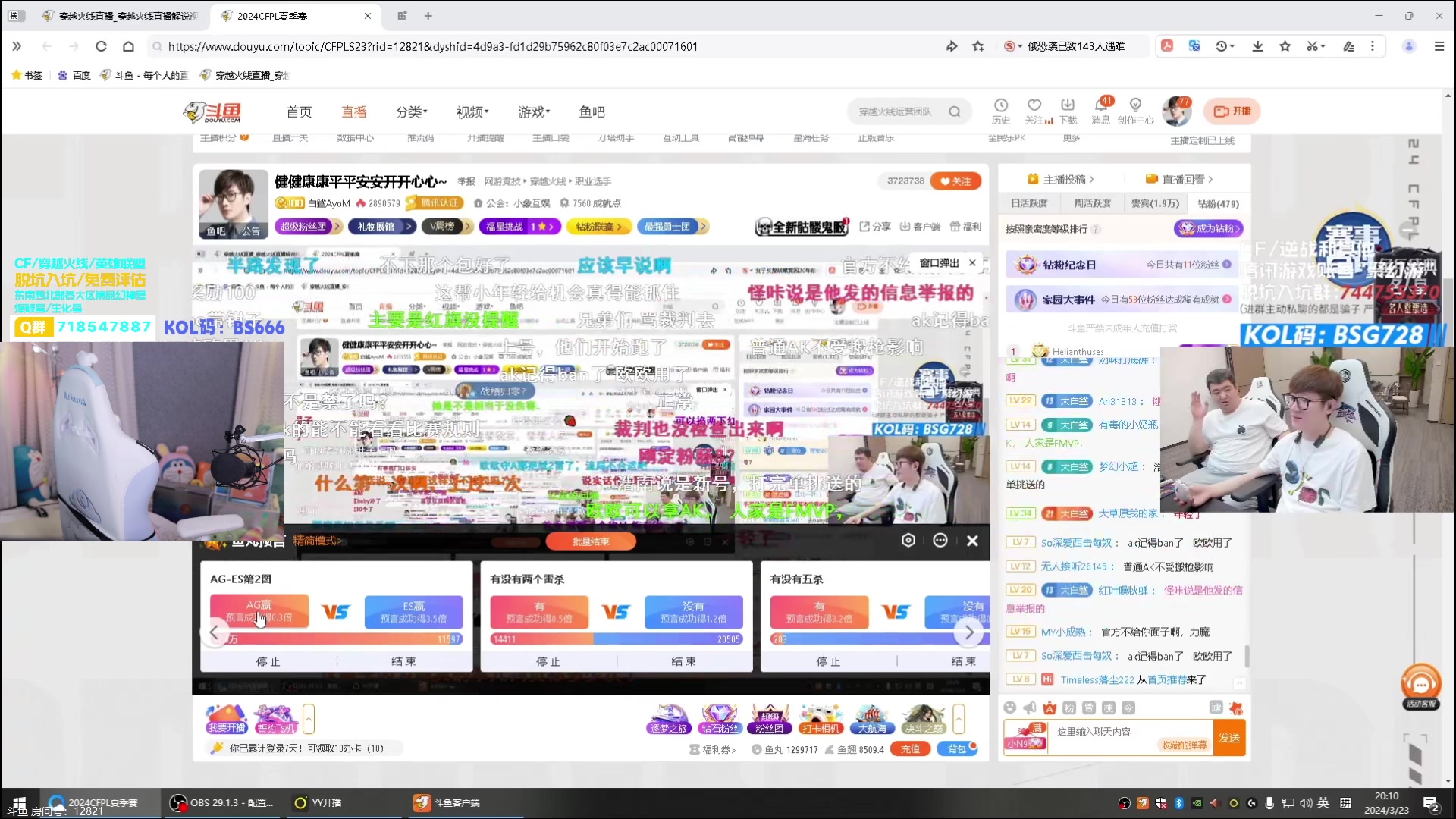Click the 关注 follow button for streamer
1456x819 pixels.
pos(955,181)
